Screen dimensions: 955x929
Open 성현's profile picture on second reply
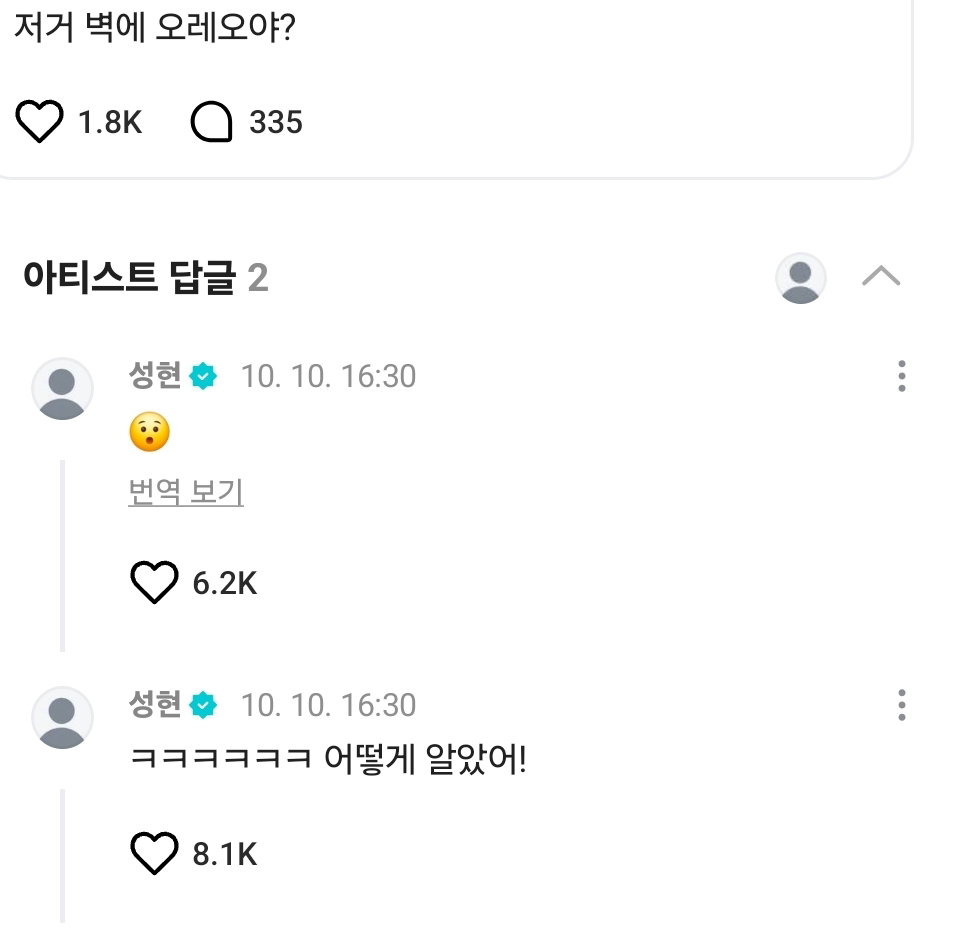point(62,718)
